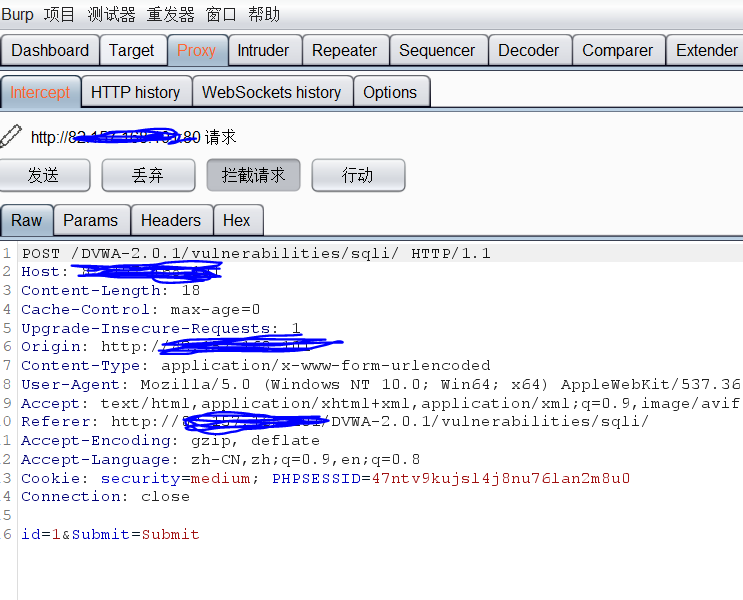
Task: Switch to the Target tab
Action: 132,50
